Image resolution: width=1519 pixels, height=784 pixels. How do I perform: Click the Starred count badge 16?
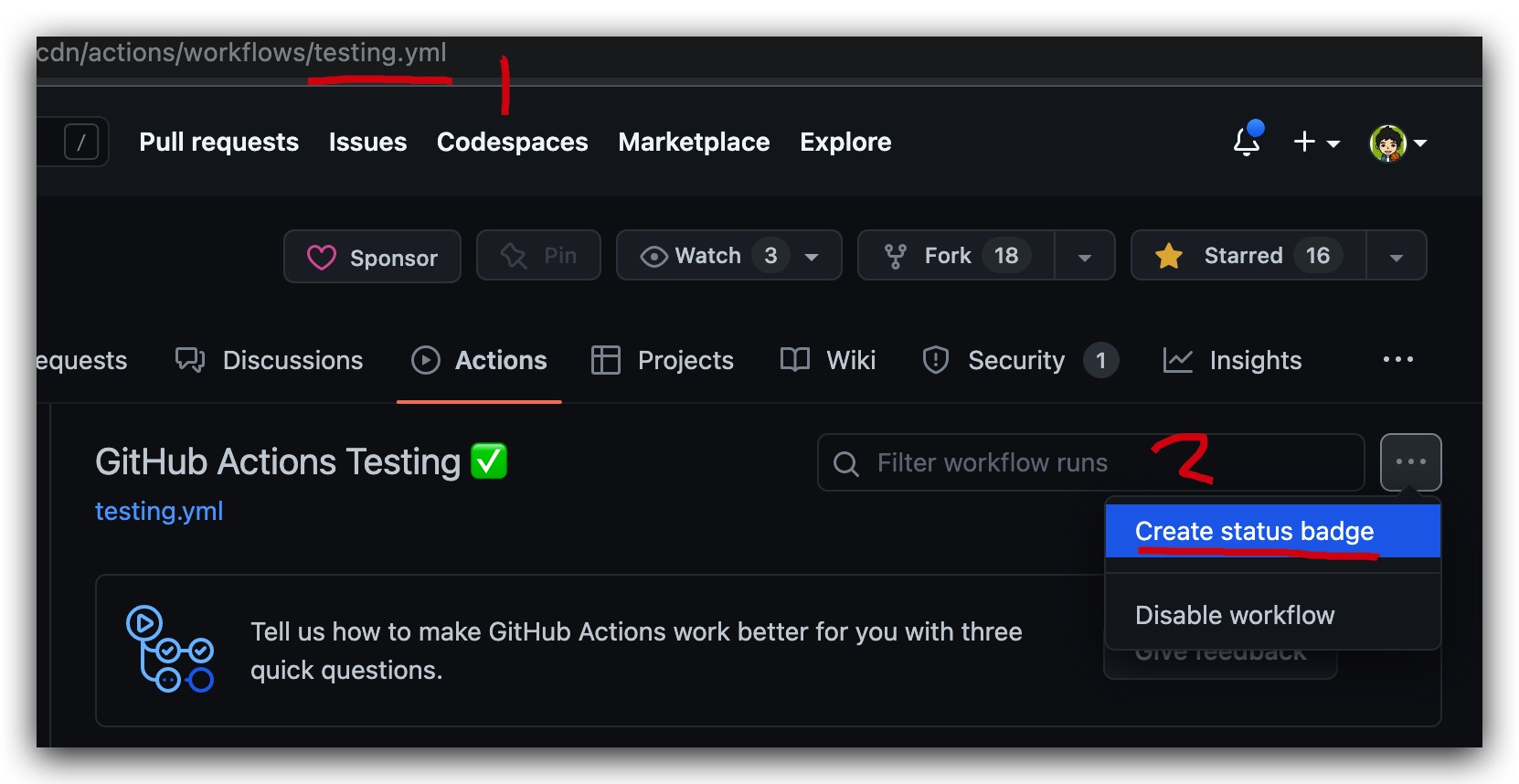pos(1318,256)
